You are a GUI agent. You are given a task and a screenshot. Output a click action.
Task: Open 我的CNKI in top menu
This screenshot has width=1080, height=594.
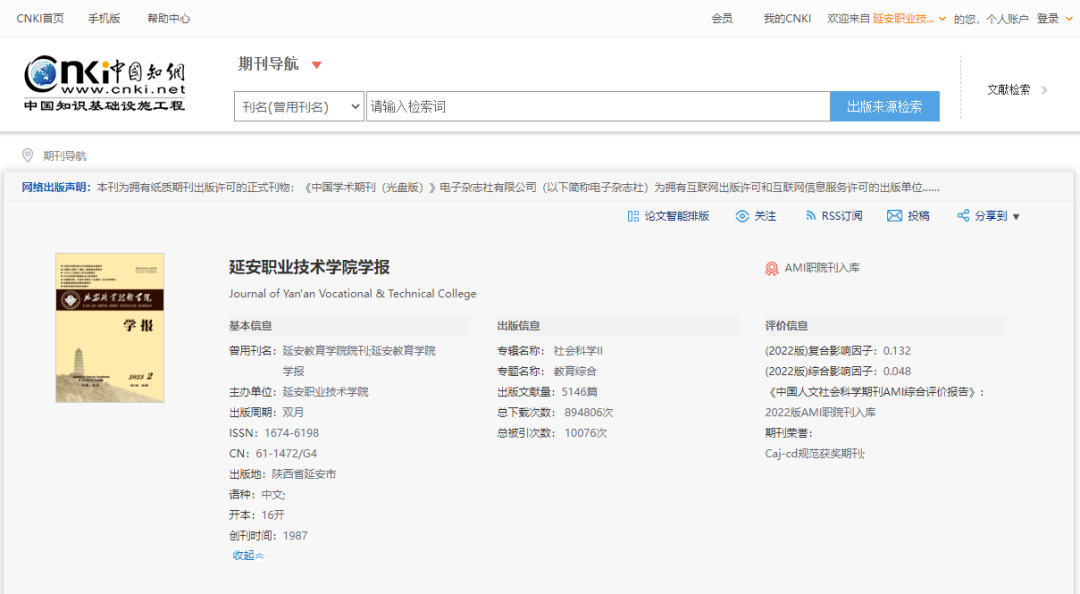coord(787,19)
